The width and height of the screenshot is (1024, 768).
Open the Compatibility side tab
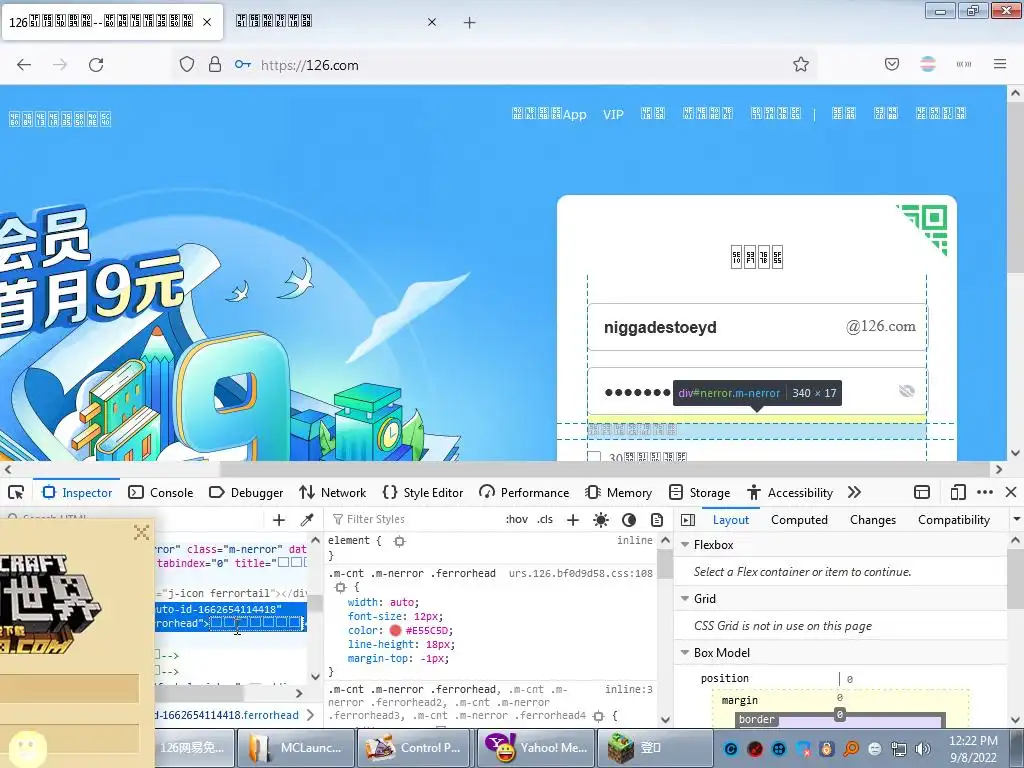(953, 520)
